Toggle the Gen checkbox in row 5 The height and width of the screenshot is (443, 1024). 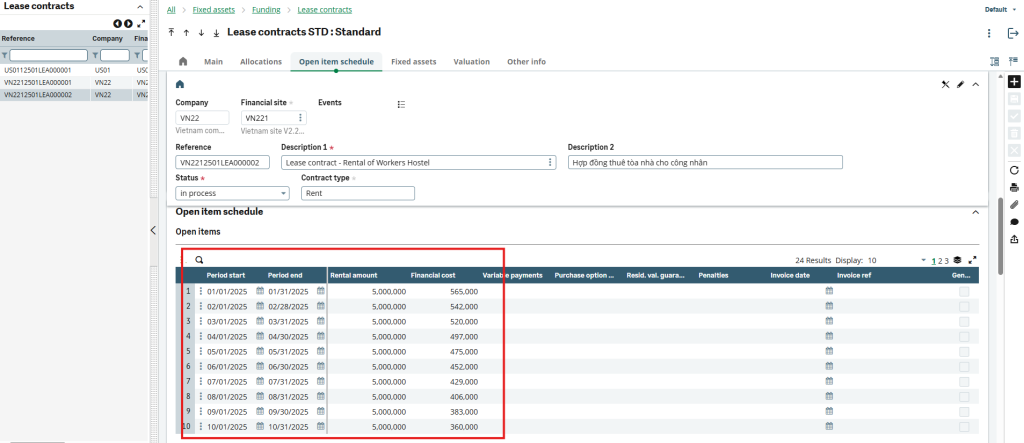click(x=964, y=351)
